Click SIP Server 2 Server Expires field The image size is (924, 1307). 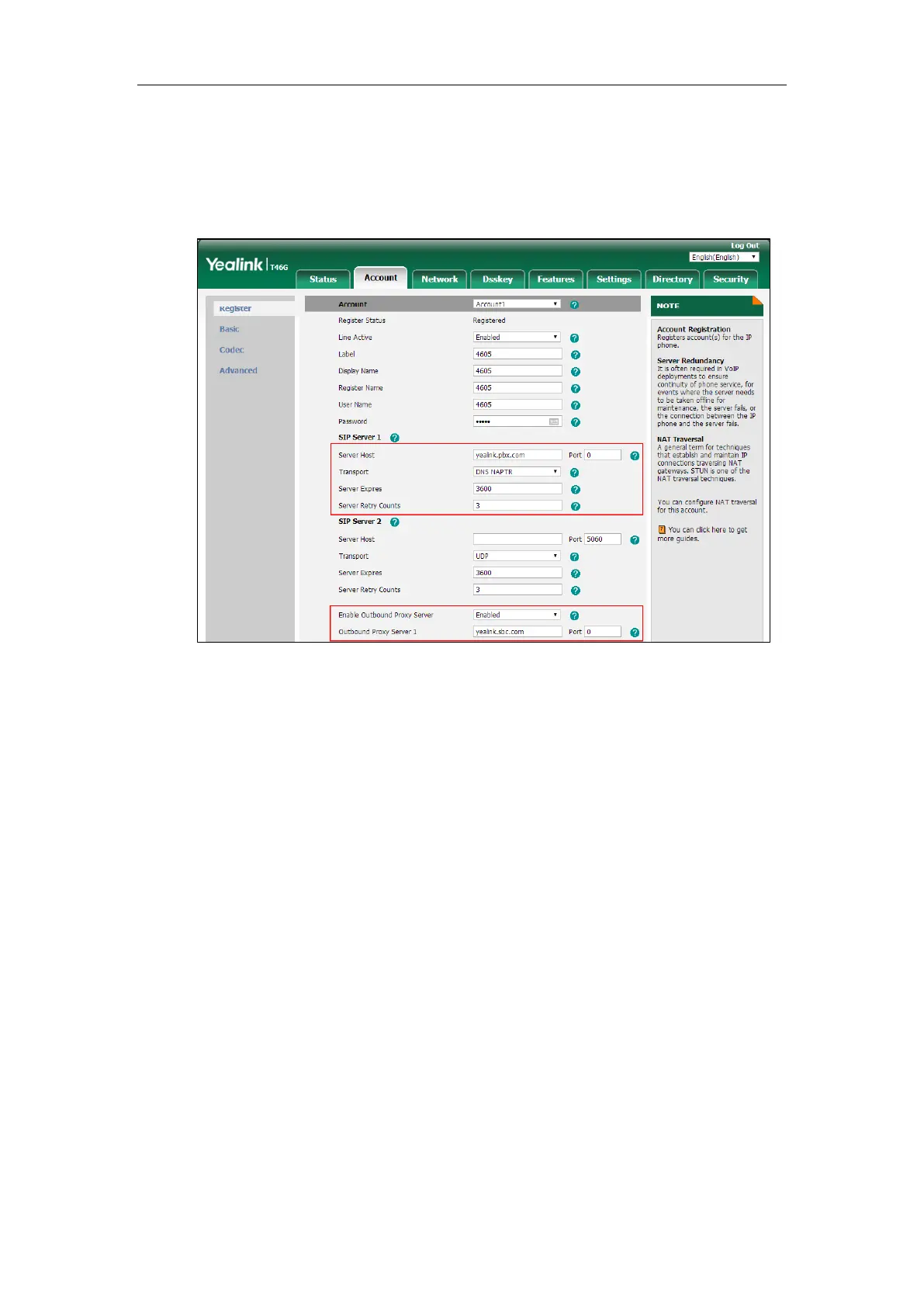pos(517,573)
